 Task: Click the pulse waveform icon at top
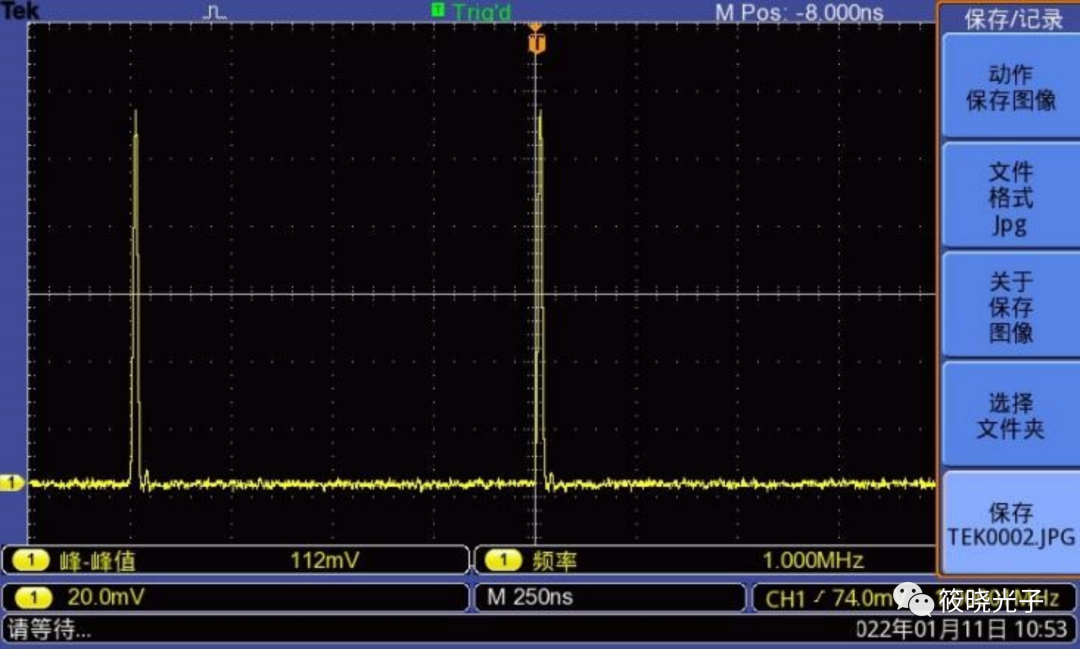[215, 12]
